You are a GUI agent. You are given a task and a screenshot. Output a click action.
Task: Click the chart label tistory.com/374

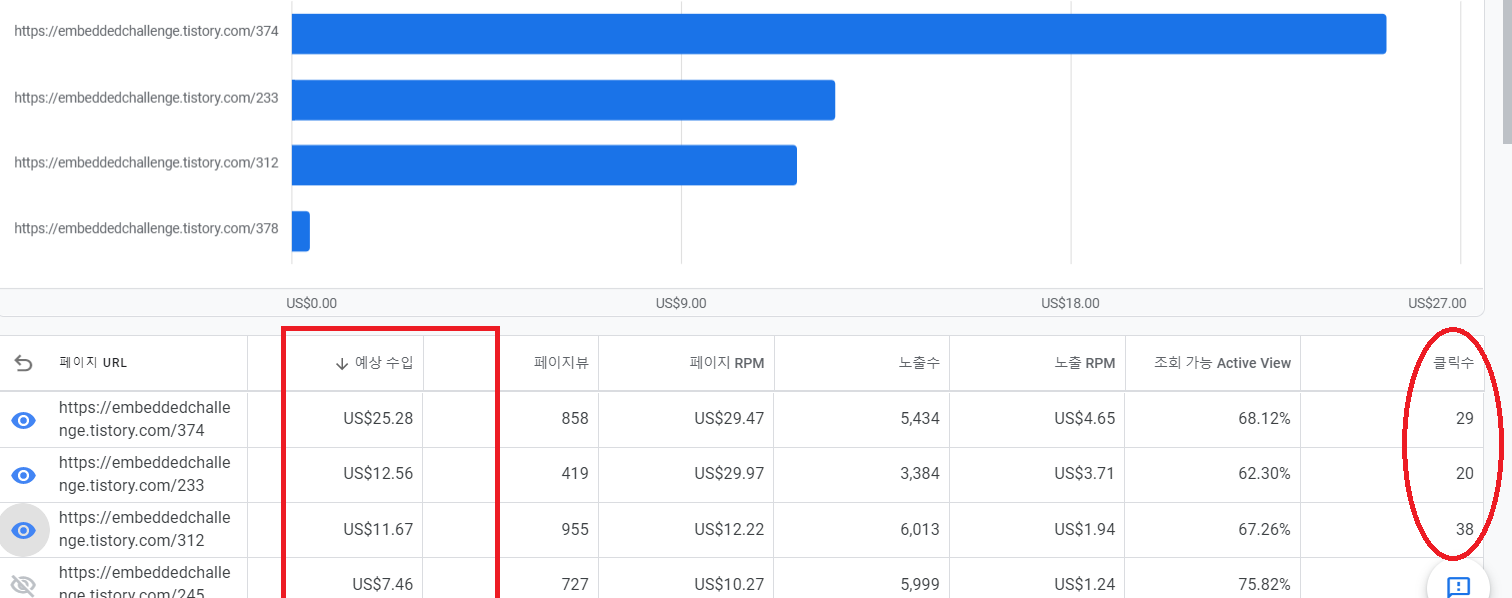[146, 32]
